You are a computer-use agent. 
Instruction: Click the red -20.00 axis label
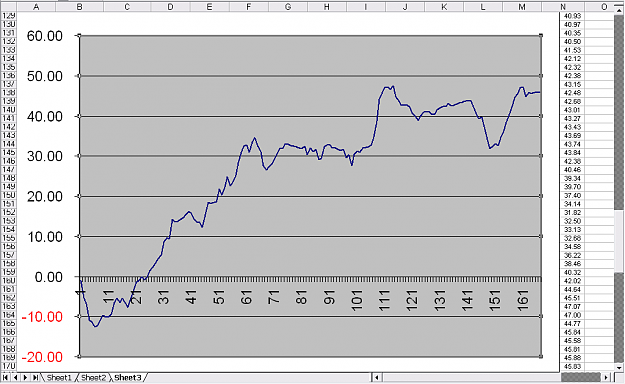(x=42, y=357)
